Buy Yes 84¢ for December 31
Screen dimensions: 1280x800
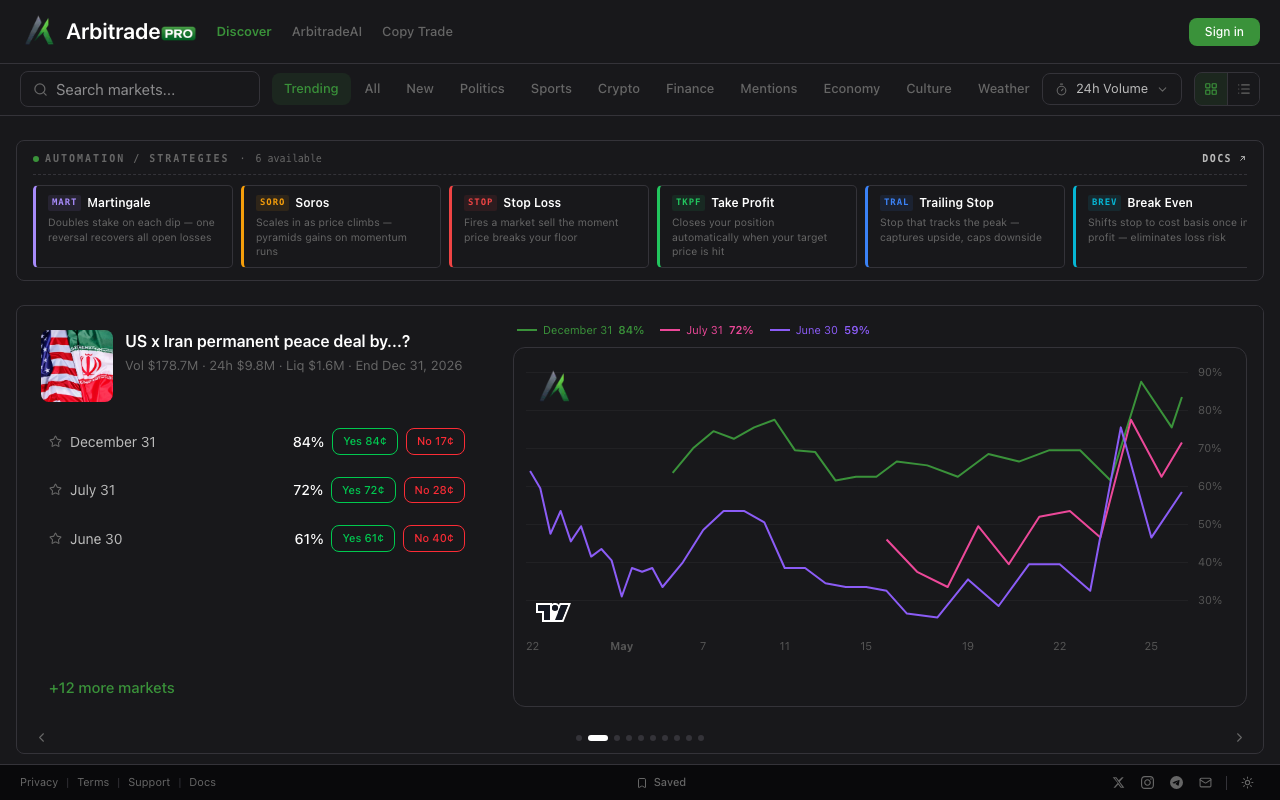(x=365, y=441)
